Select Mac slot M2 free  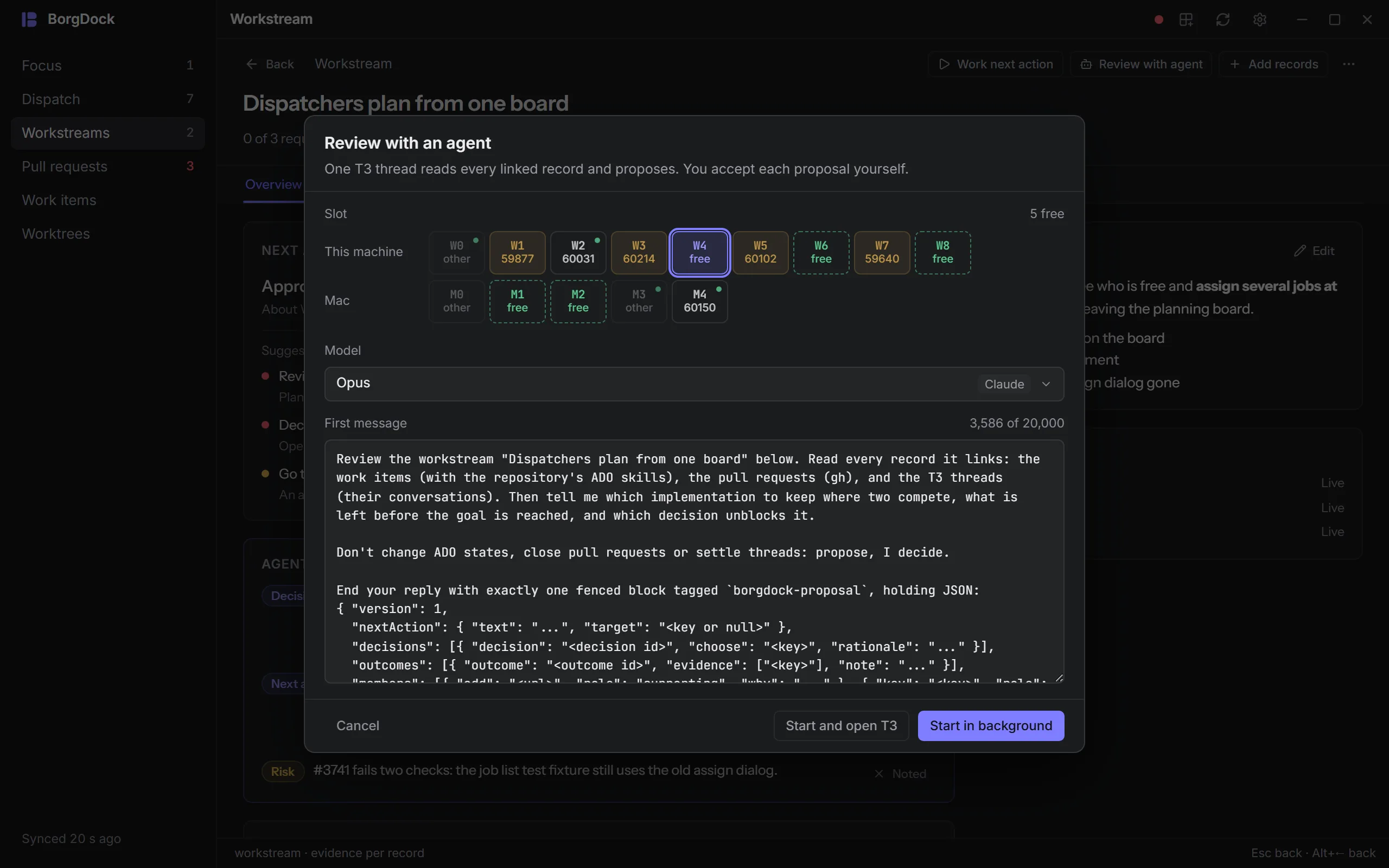[x=578, y=302]
